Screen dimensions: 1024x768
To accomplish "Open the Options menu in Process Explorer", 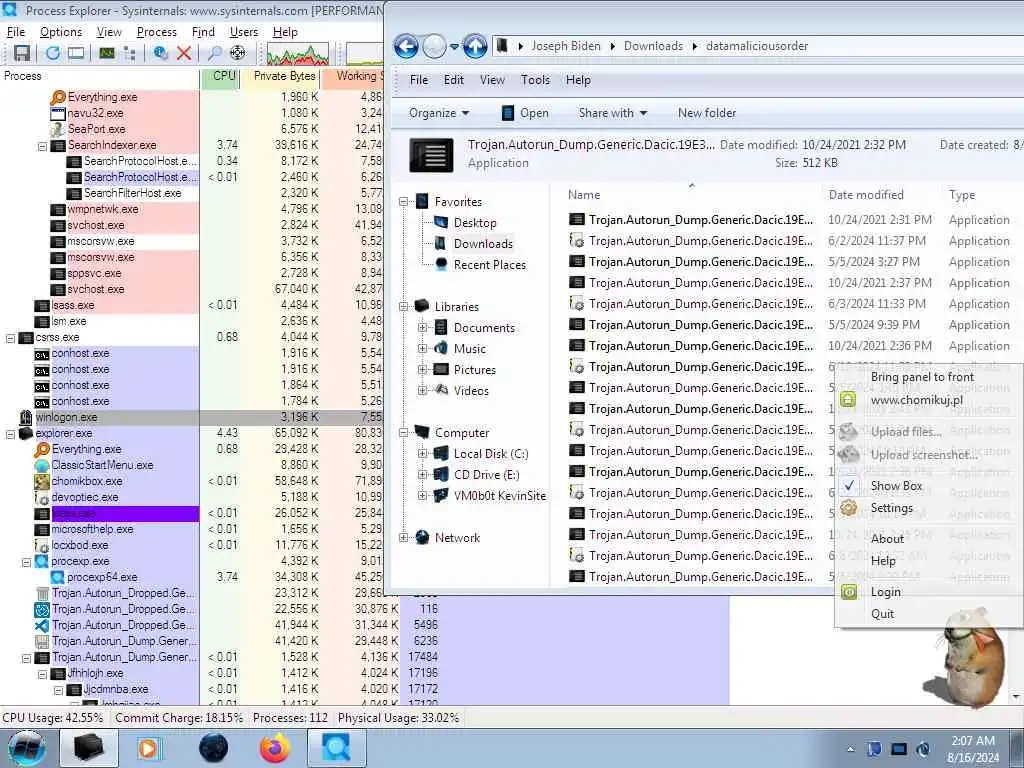I will pyautogui.click(x=61, y=32).
